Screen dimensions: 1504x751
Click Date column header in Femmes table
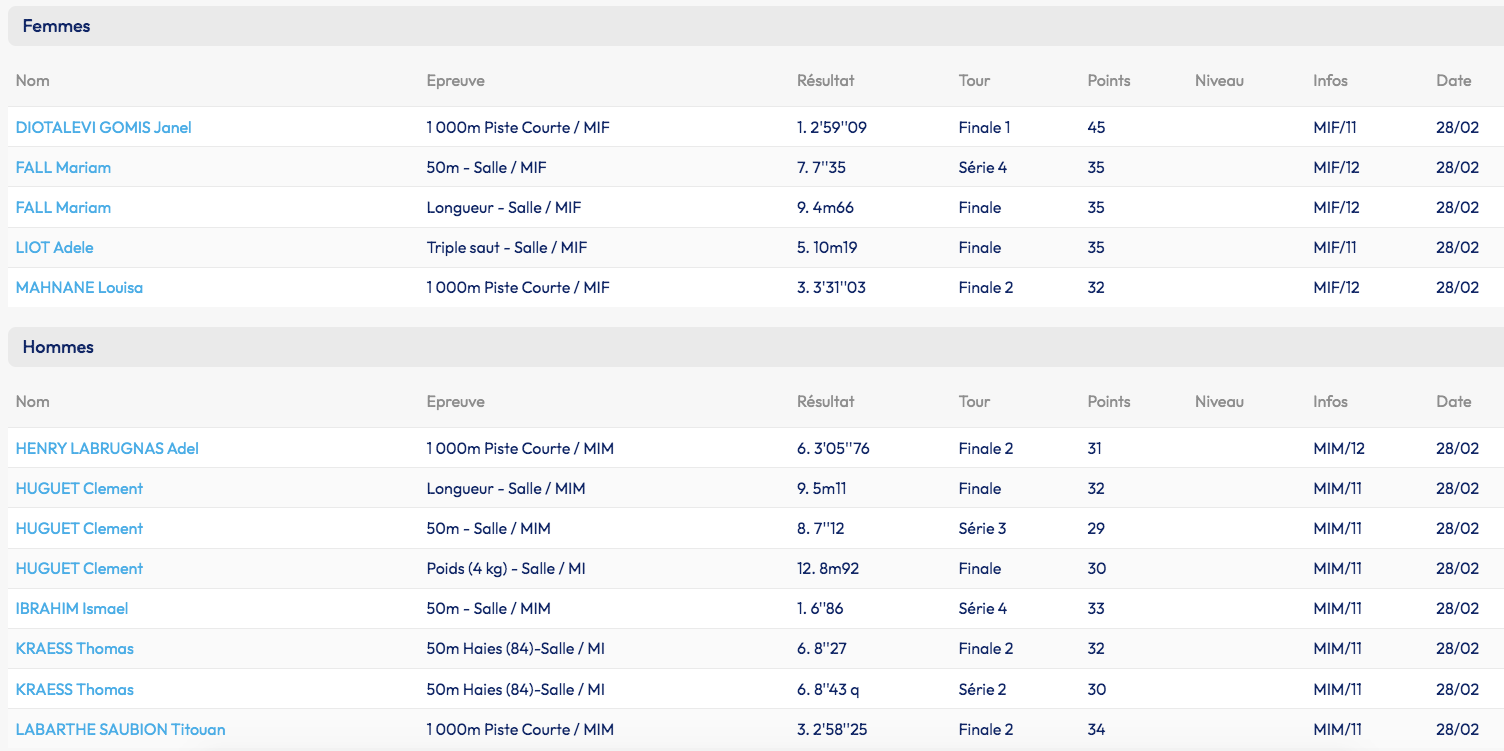click(x=1453, y=80)
